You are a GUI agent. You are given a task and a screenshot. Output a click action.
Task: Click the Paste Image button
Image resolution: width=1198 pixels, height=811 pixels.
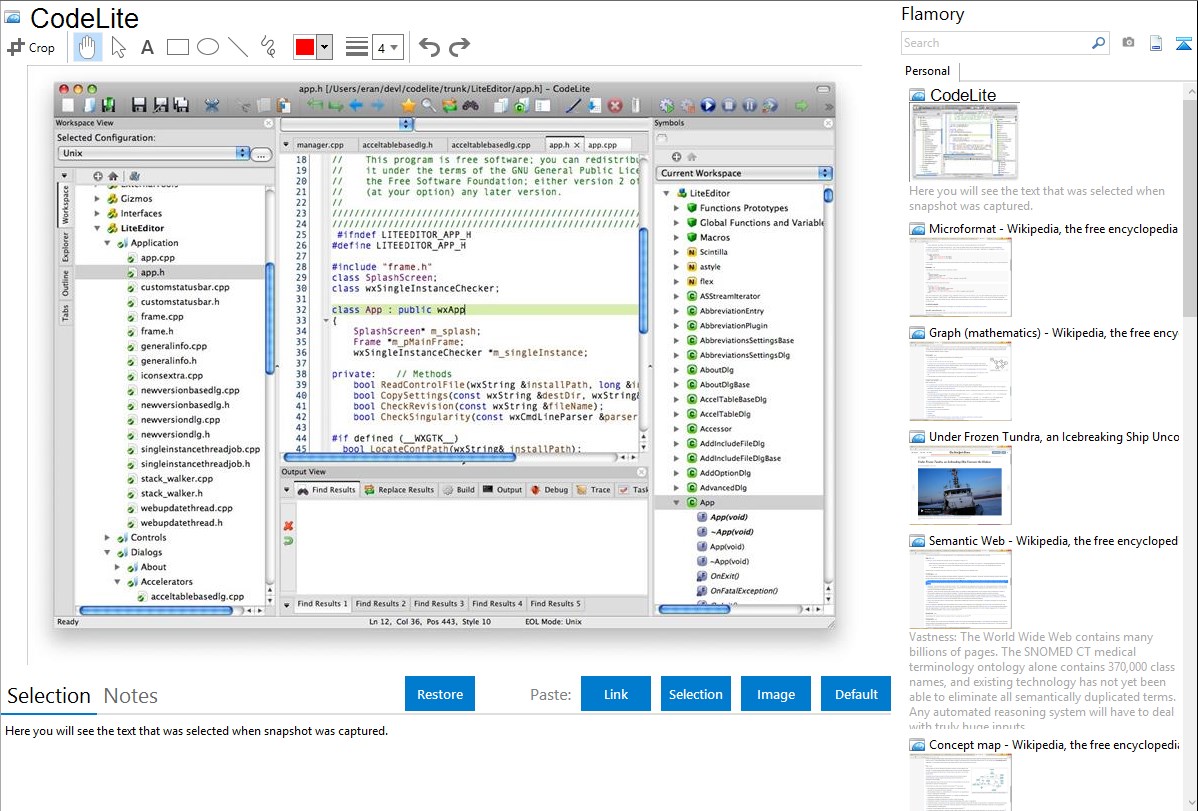776,694
